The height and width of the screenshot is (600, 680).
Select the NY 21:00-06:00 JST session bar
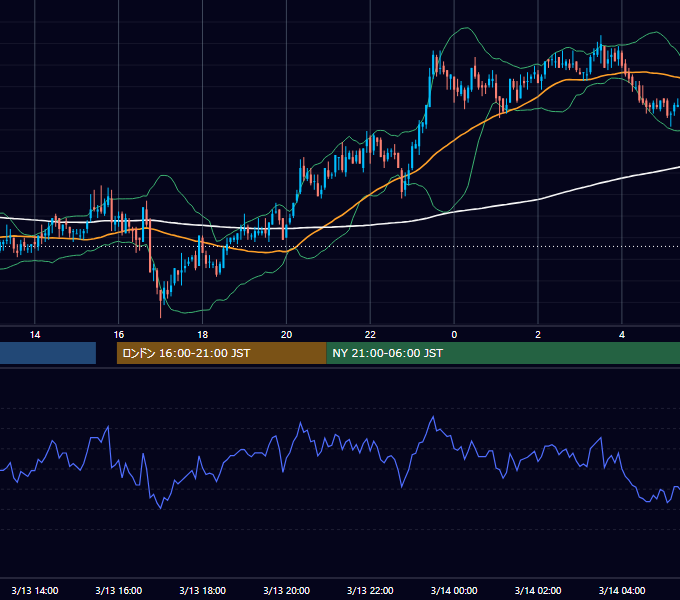[503, 353]
